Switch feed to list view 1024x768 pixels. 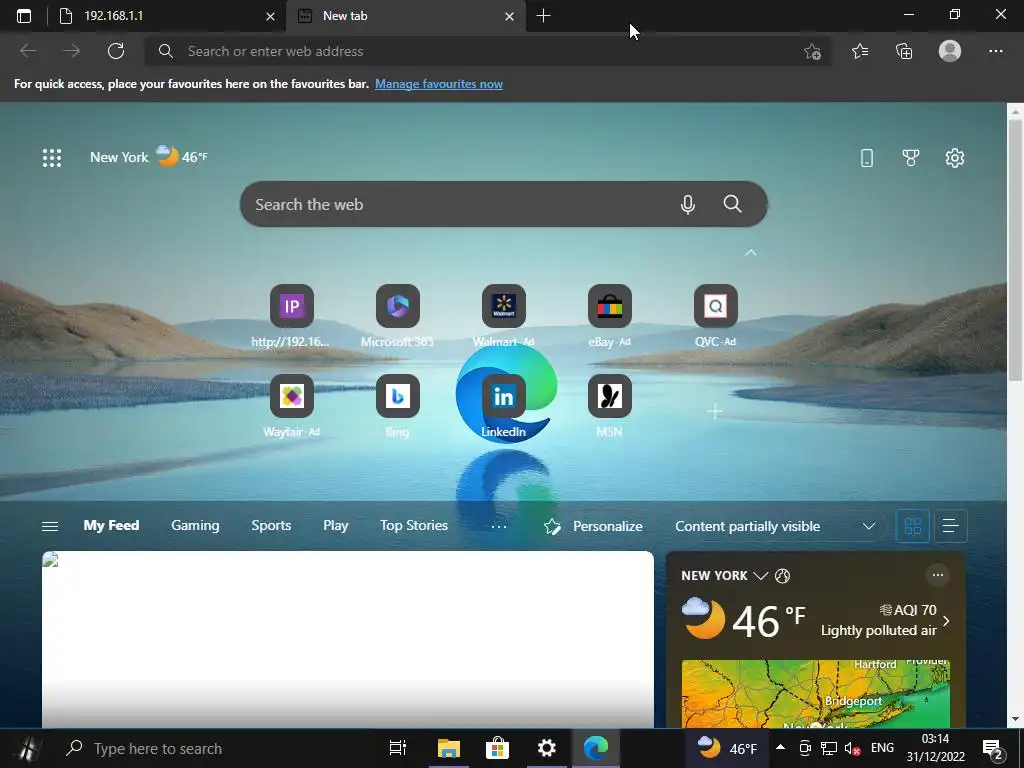(x=950, y=526)
